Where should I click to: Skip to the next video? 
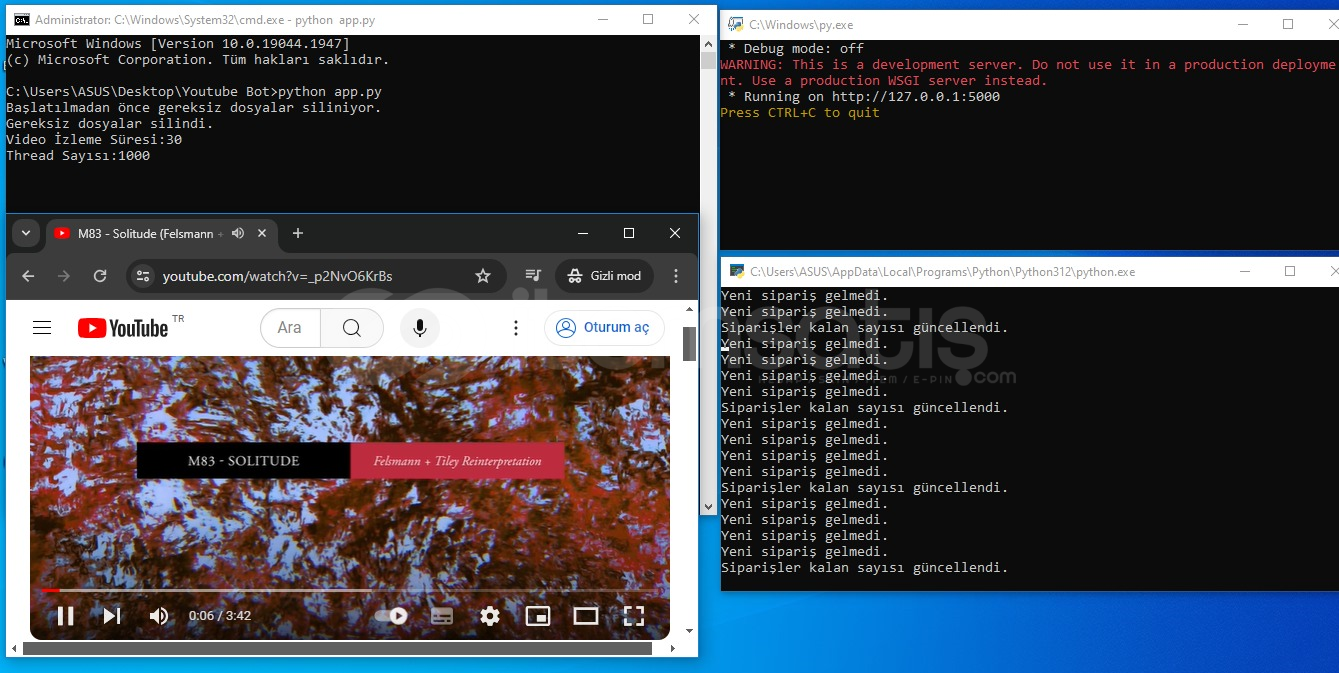(x=112, y=616)
